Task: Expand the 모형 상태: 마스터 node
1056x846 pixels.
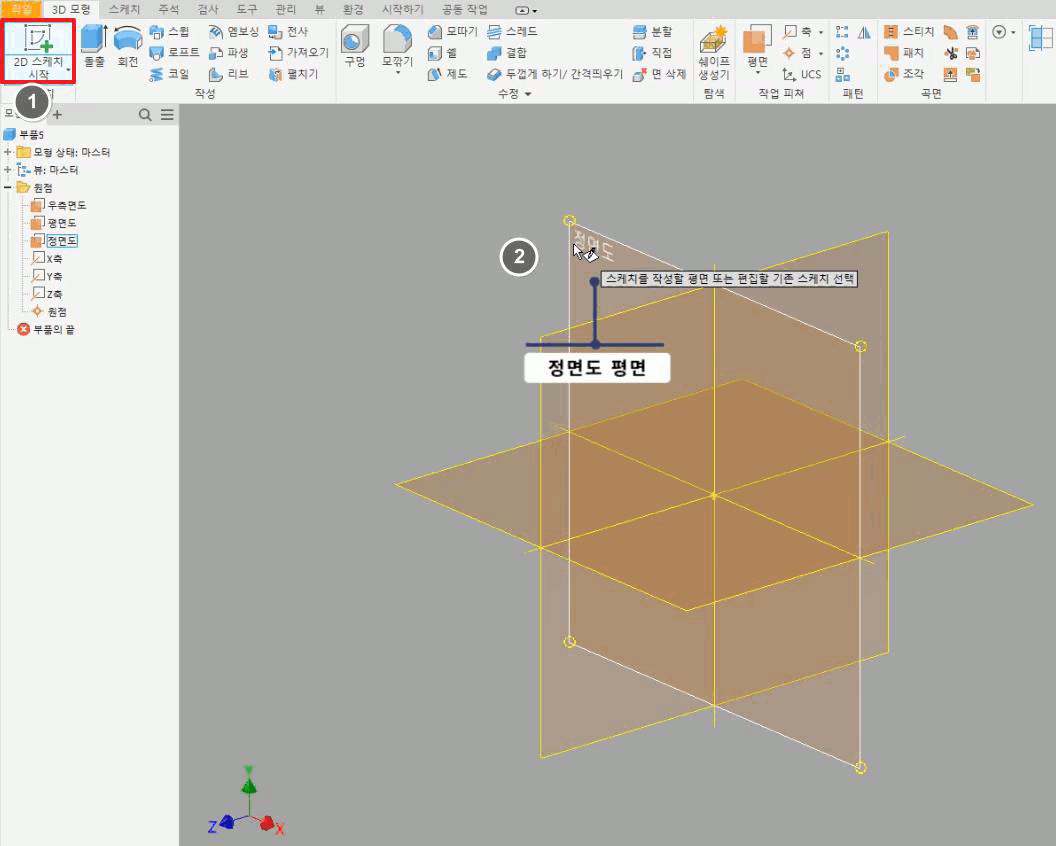Action: pos(8,152)
